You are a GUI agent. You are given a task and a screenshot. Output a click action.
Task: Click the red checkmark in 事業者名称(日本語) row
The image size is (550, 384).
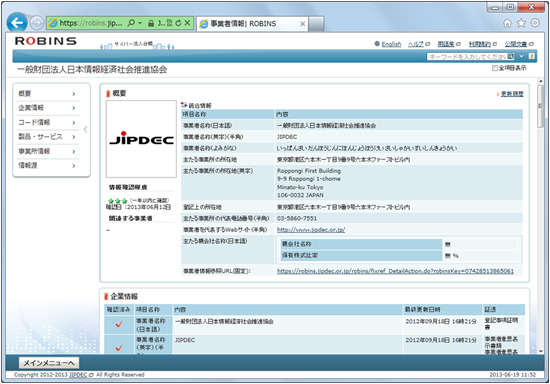pyautogui.click(x=119, y=324)
